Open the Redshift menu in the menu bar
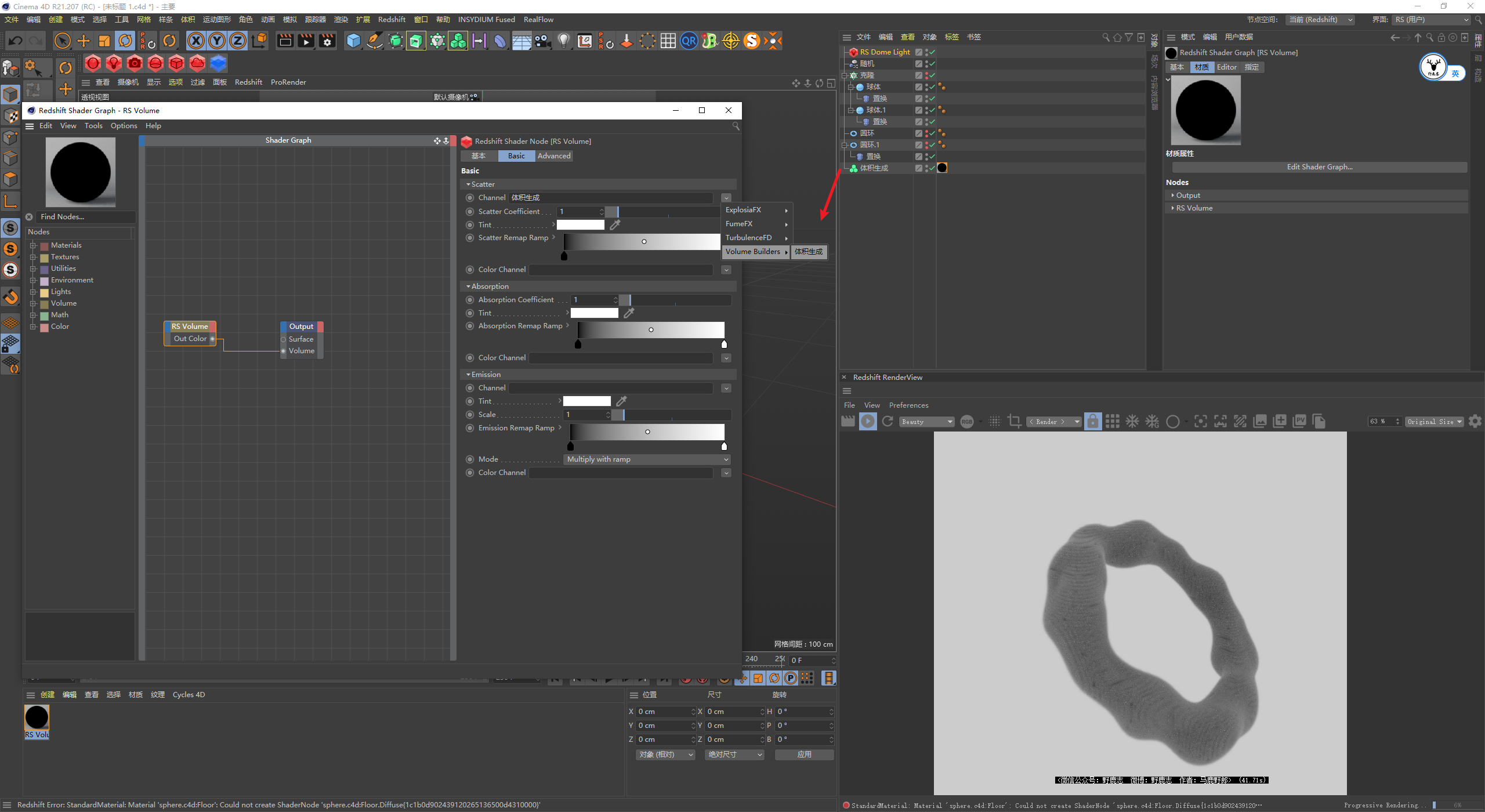This screenshot has height=812, width=1485. [392, 20]
